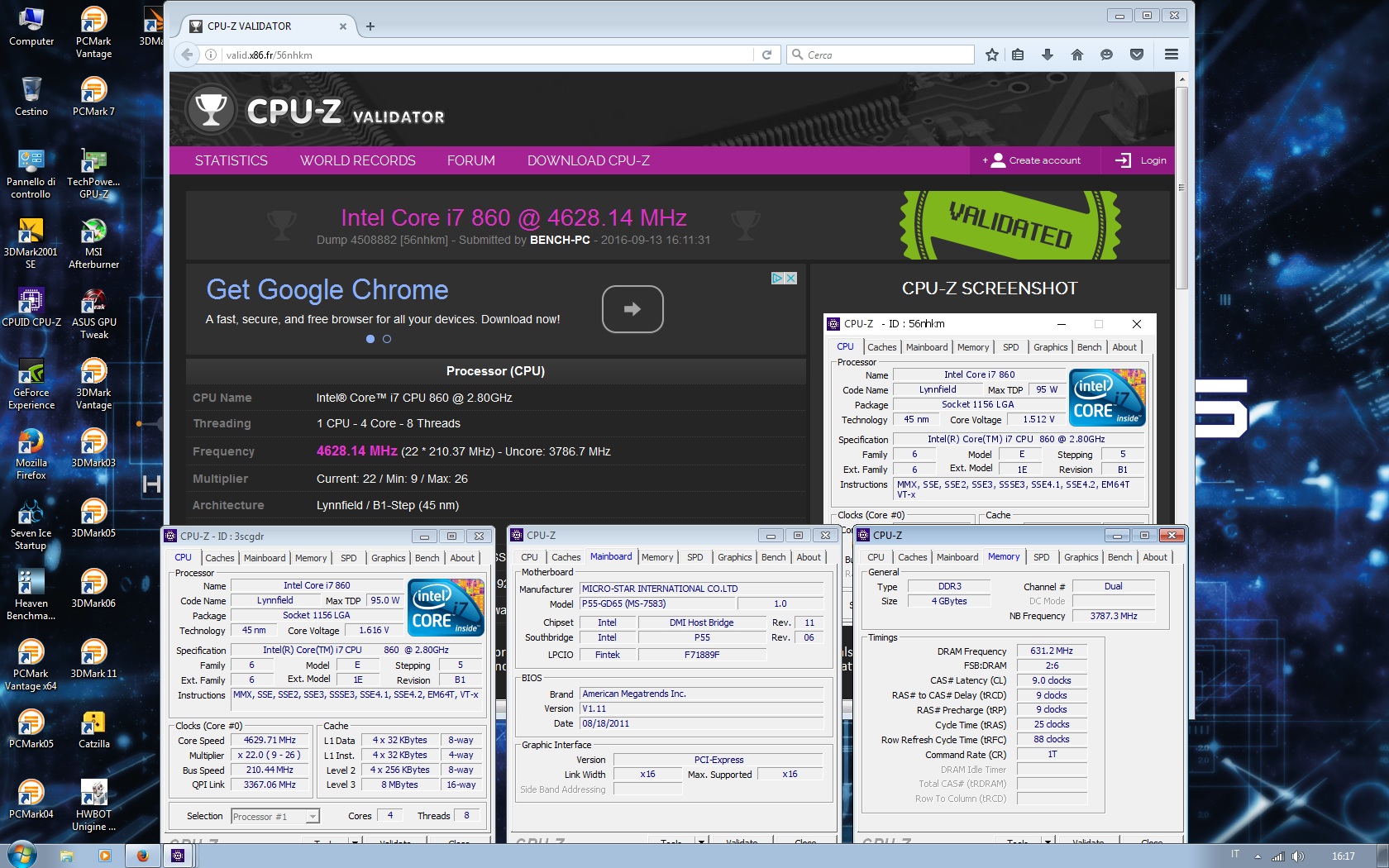
Task: Click the NB Frequency value 3787.3 MHz
Action: (1114, 616)
